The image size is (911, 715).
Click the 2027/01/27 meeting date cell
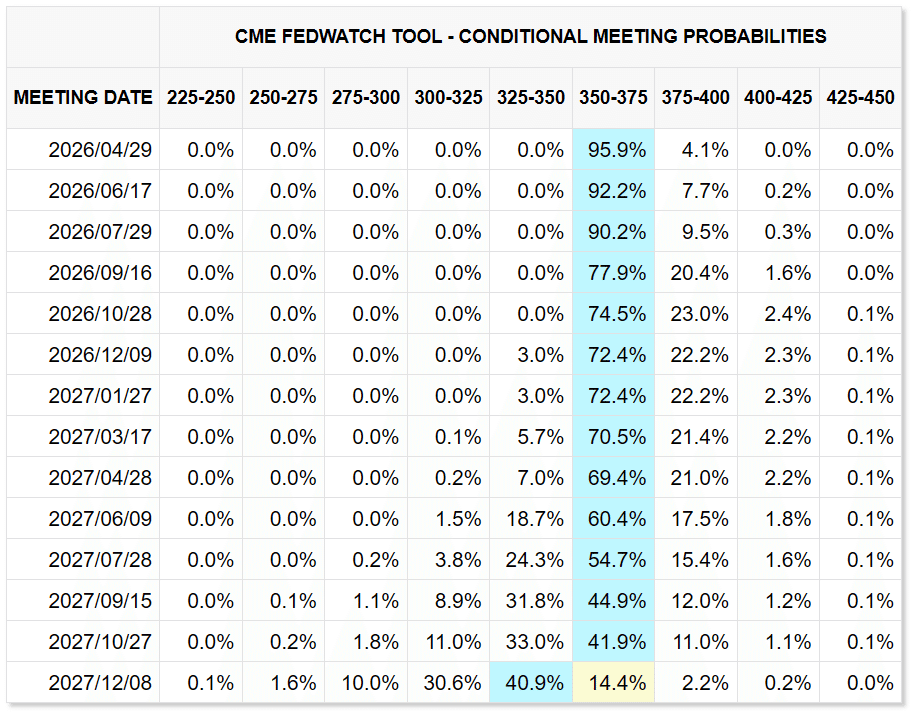(x=100, y=396)
